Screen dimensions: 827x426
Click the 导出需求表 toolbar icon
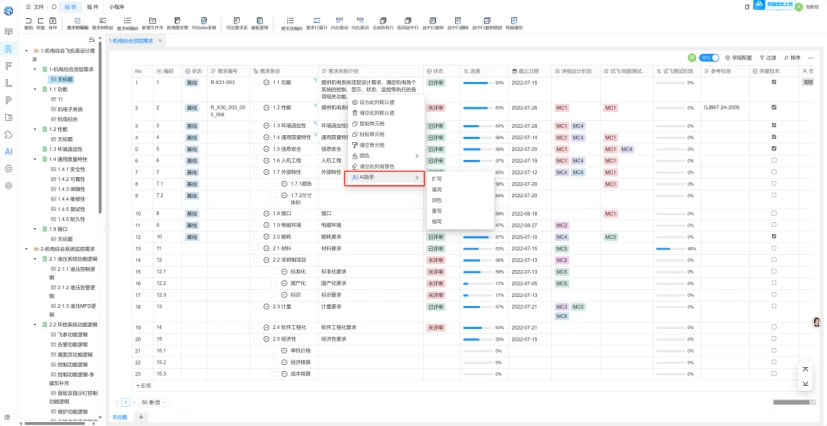237,21
